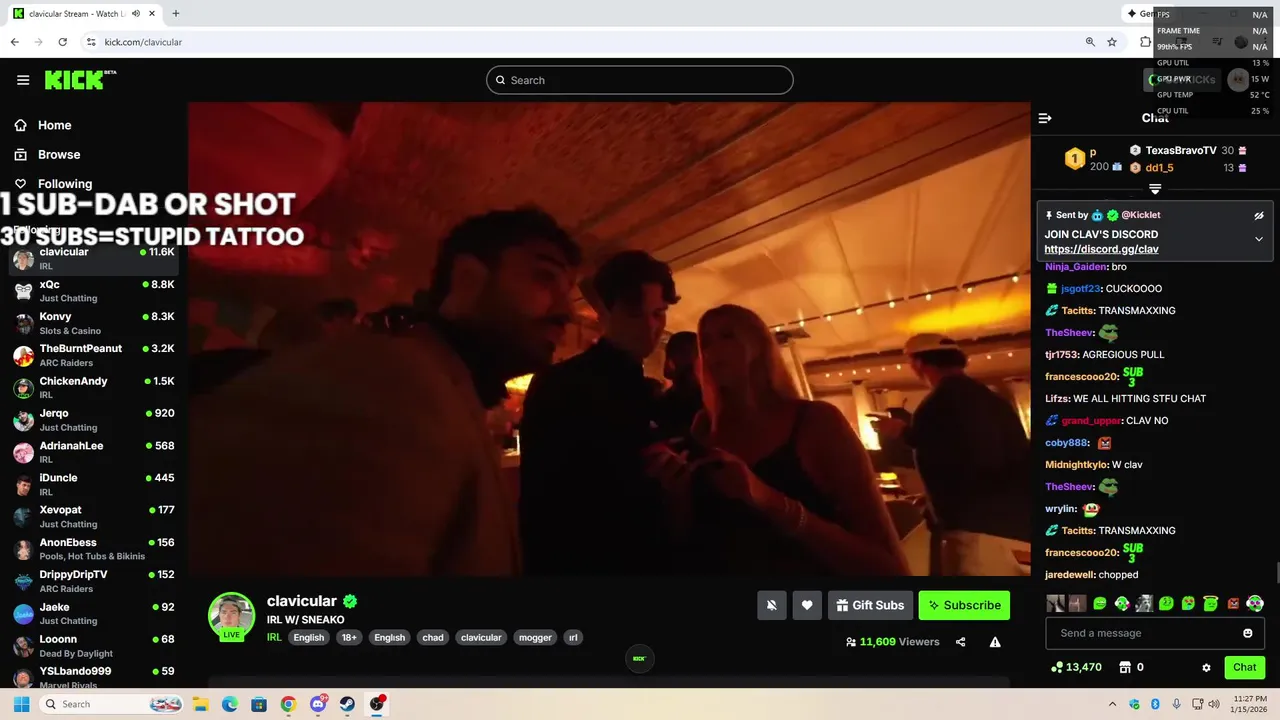Open chat settings gear
Image resolution: width=1280 pixels, height=720 pixels.
[x=1206, y=667]
